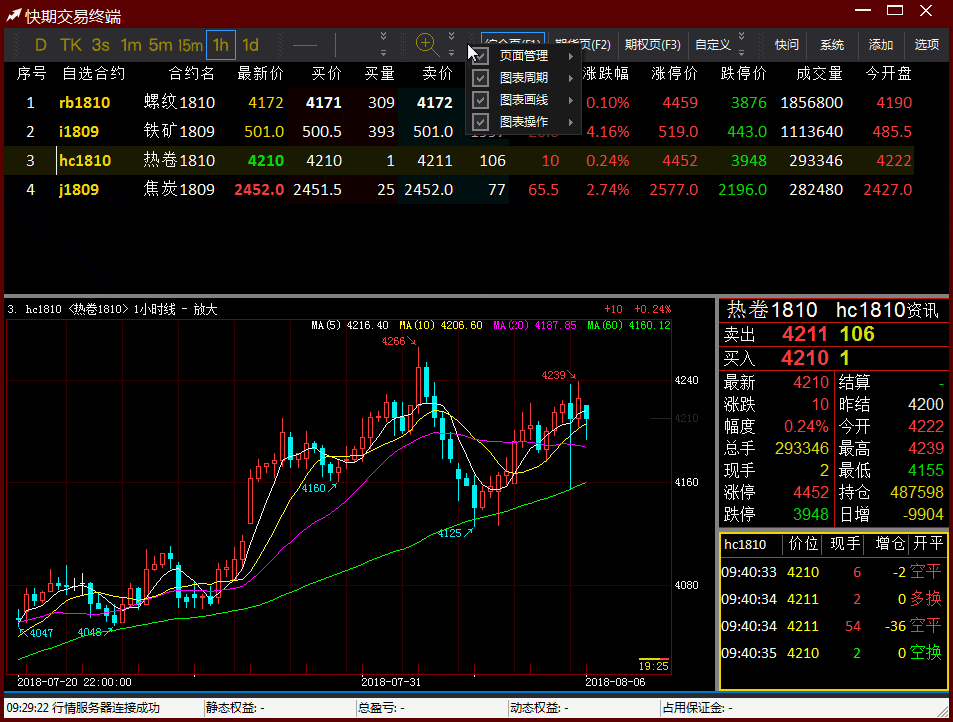Select the 1h period button

pyautogui.click(x=220, y=45)
